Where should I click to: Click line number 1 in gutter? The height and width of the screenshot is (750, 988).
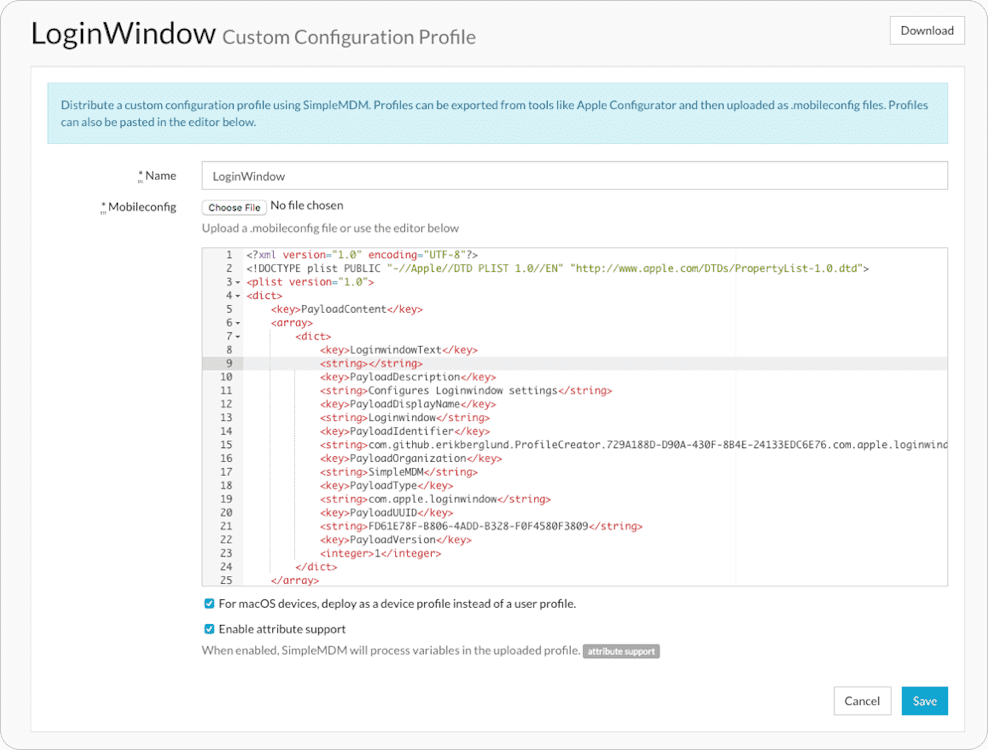pyautogui.click(x=229, y=255)
